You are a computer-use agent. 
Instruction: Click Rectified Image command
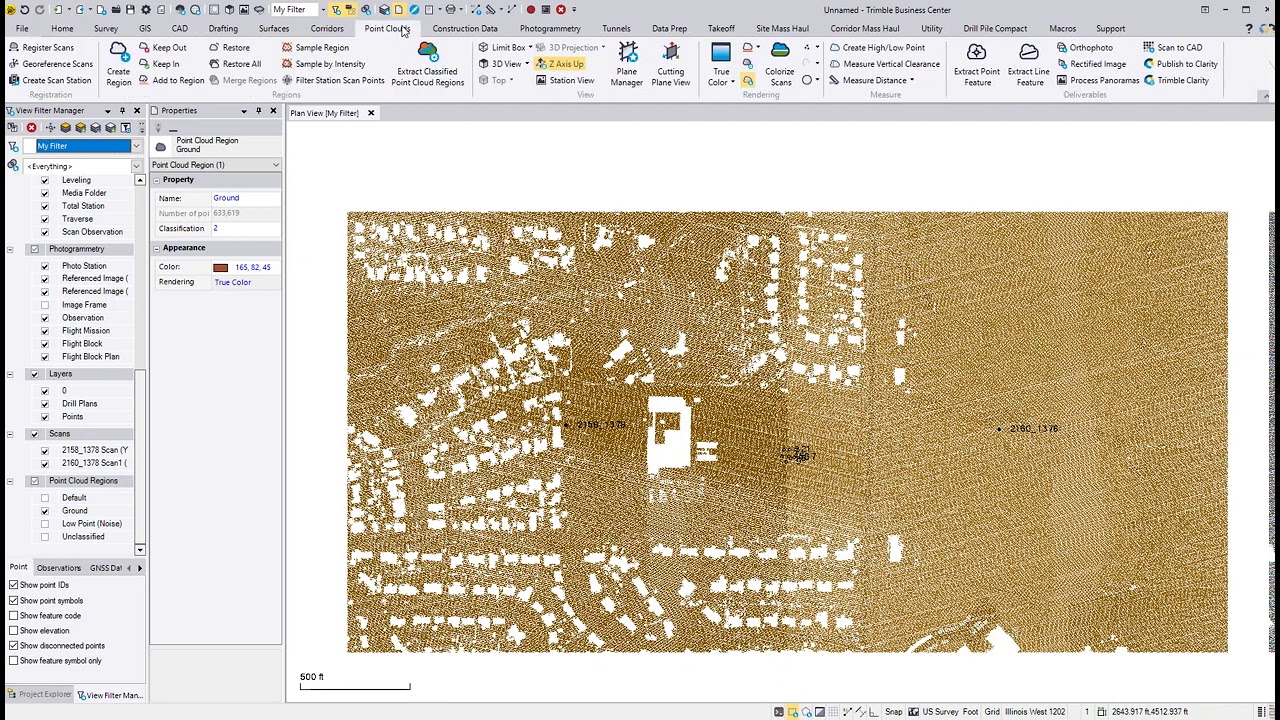(x=1091, y=64)
